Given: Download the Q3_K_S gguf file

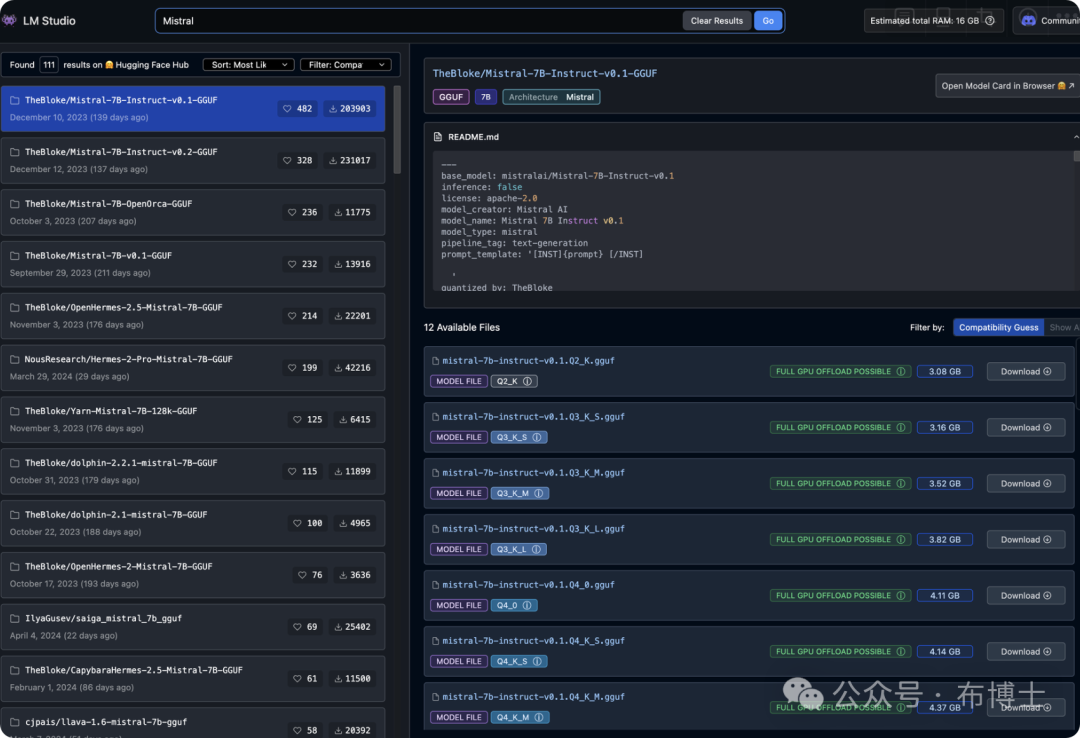Looking at the screenshot, I should pos(1026,427).
